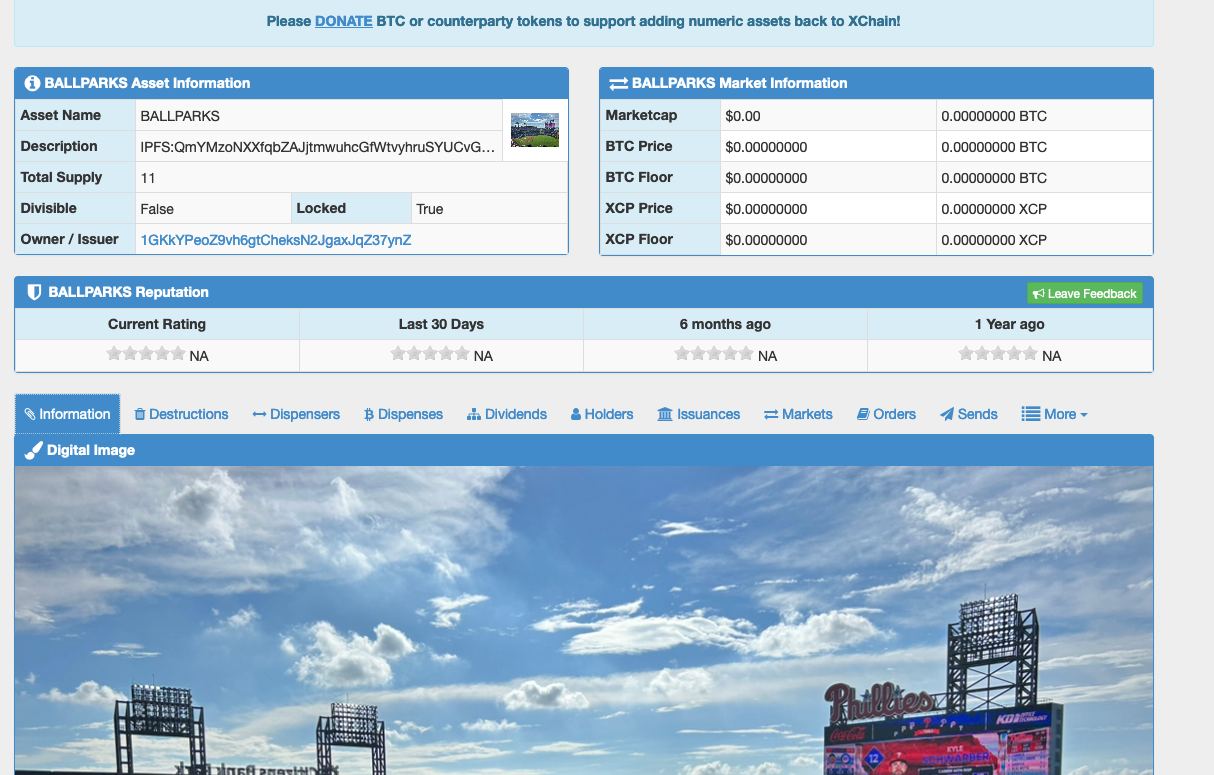Viewport: 1214px width, 775px height.
Task: Open the BALLPARKS asset thumbnail image
Action: pos(535,130)
